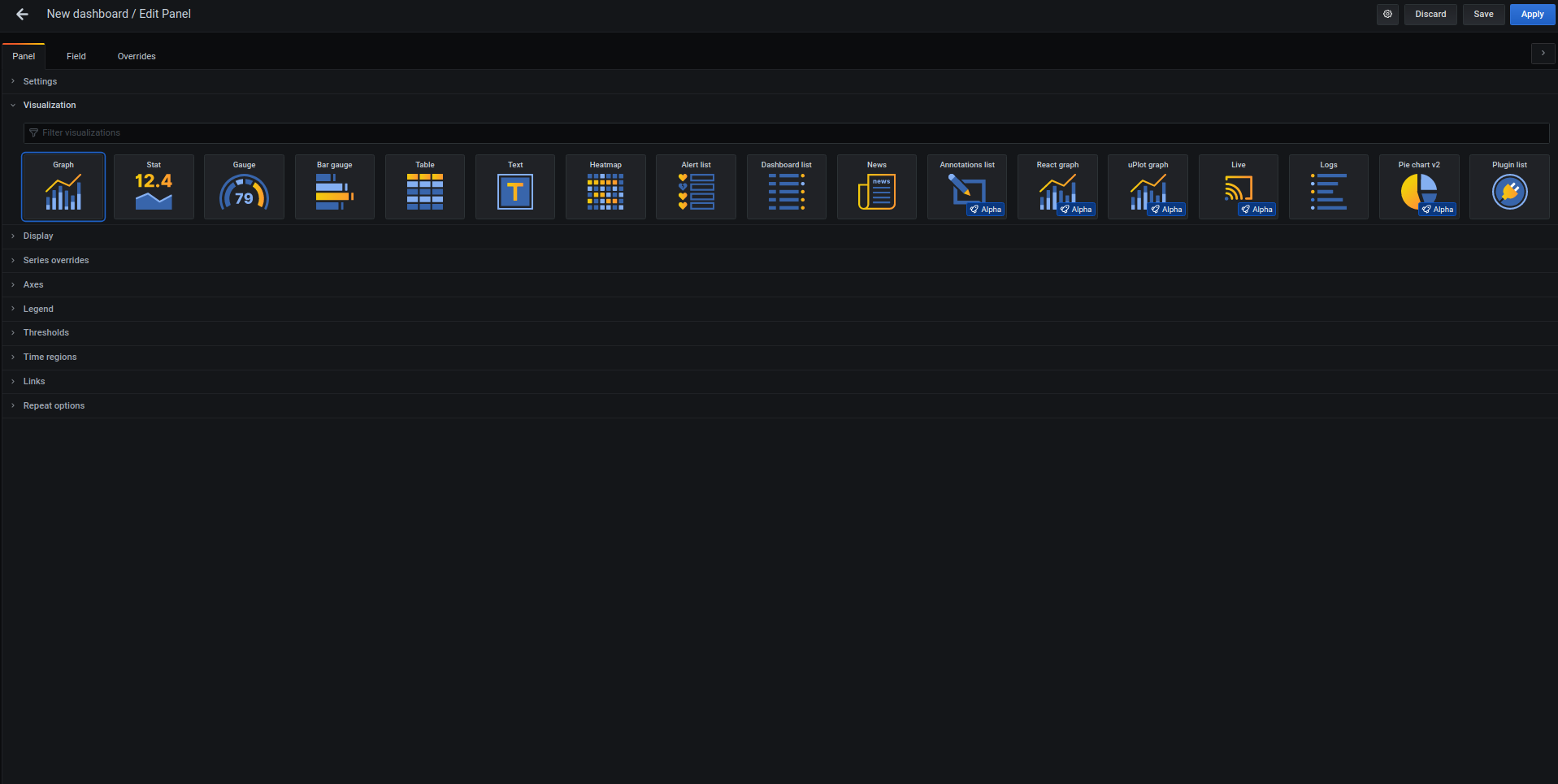Focus the Filter visualizations field
This screenshot has height=784, width=1558.
pyautogui.click(x=786, y=132)
